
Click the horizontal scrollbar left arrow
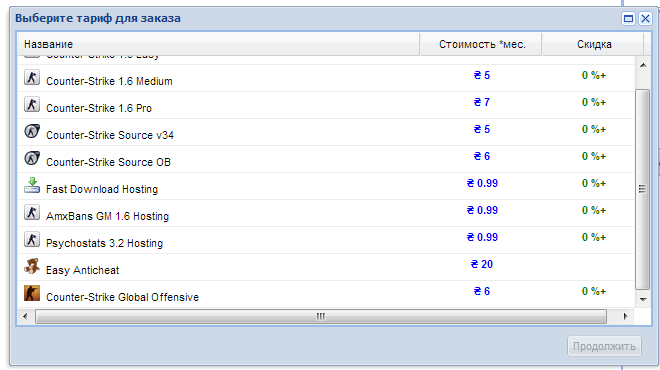click(x=25, y=316)
